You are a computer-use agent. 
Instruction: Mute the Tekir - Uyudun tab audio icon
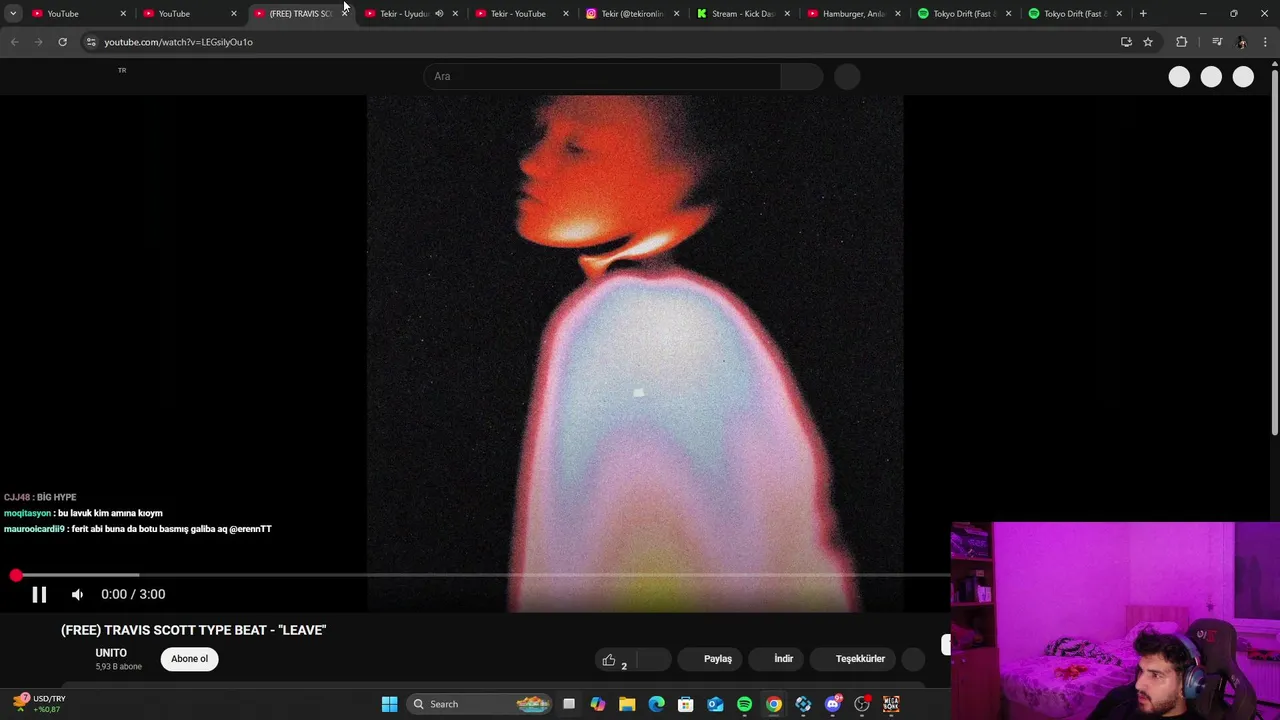click(439, 14)
